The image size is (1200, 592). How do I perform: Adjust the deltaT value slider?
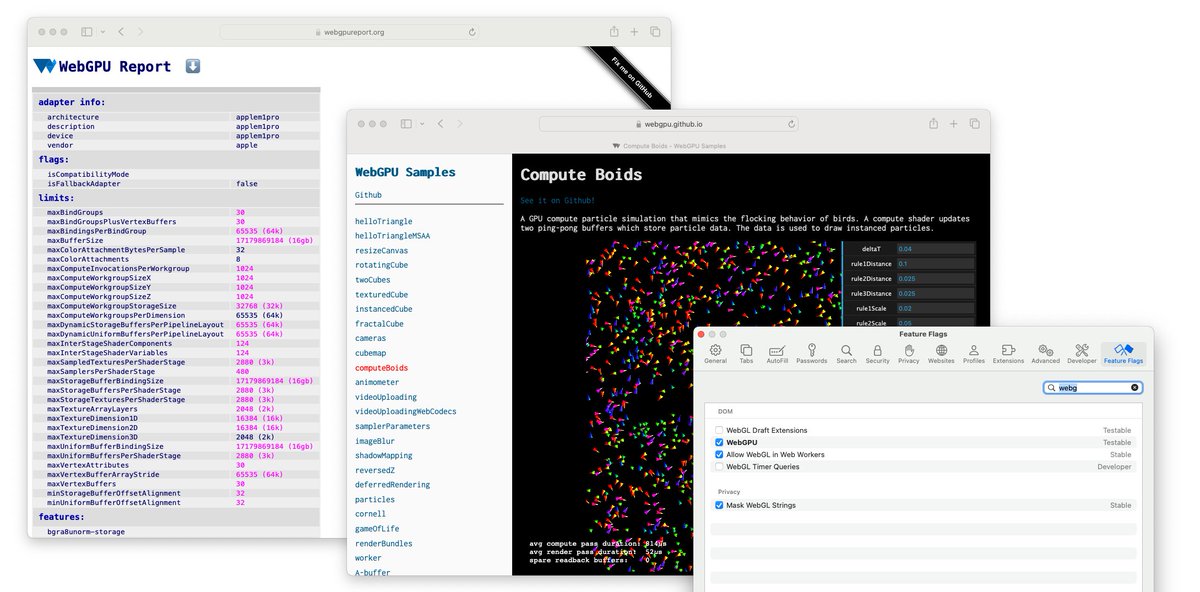[935, 249]
